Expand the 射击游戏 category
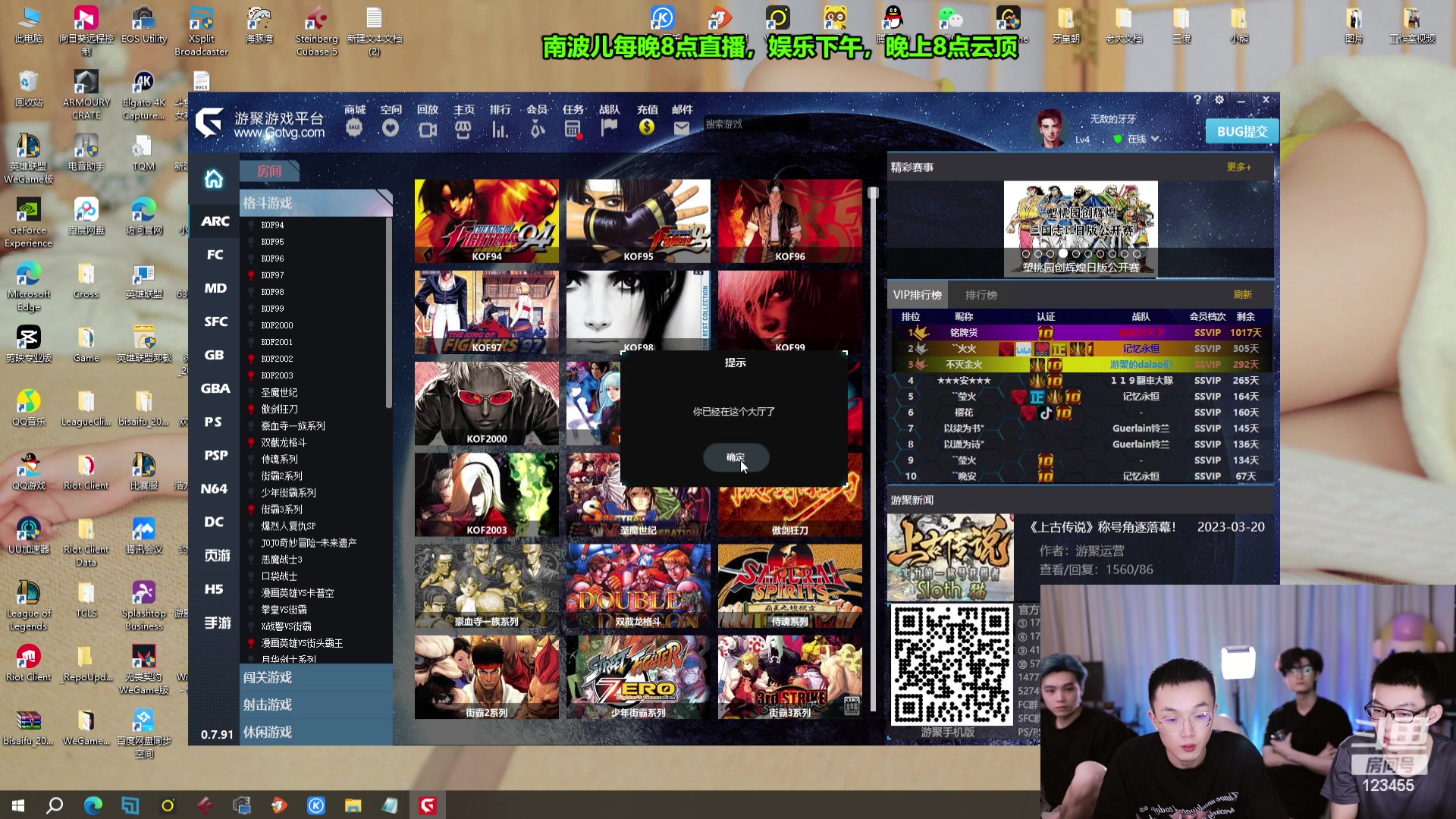Image resolution: width=1456 pixels, height=819 pixels. 316,704
